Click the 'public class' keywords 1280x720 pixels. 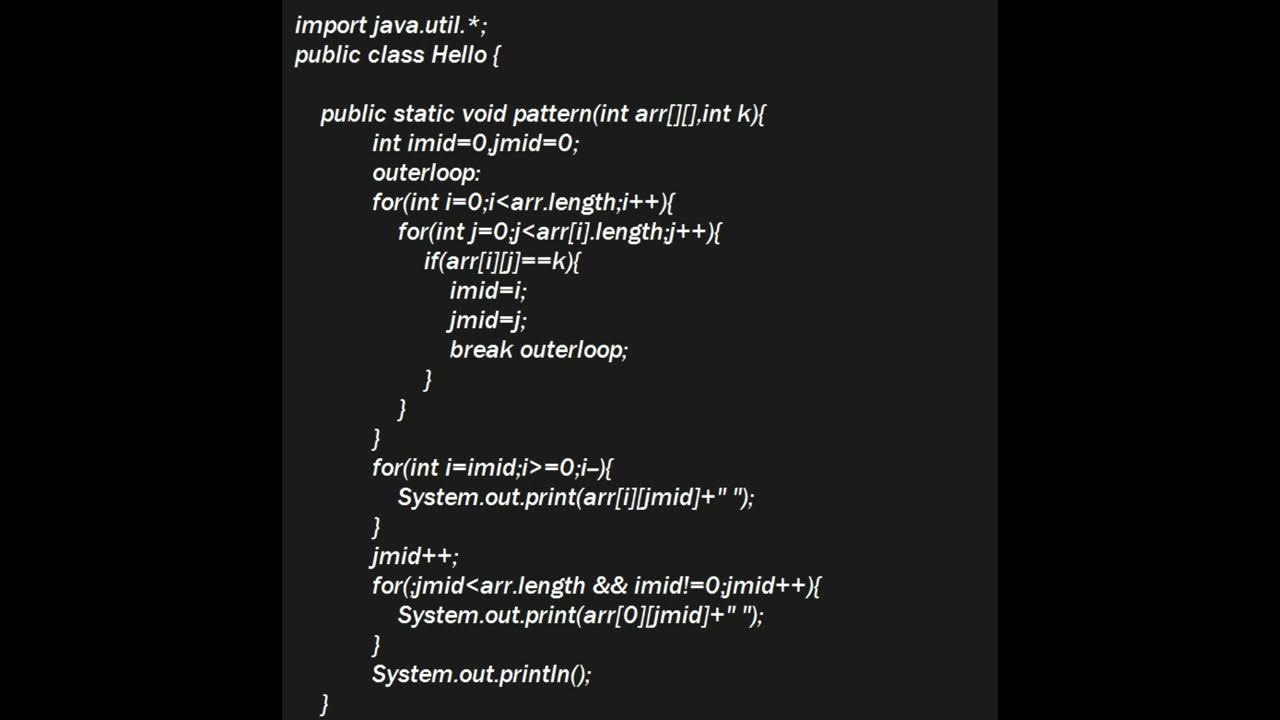(x=359, y=54)
